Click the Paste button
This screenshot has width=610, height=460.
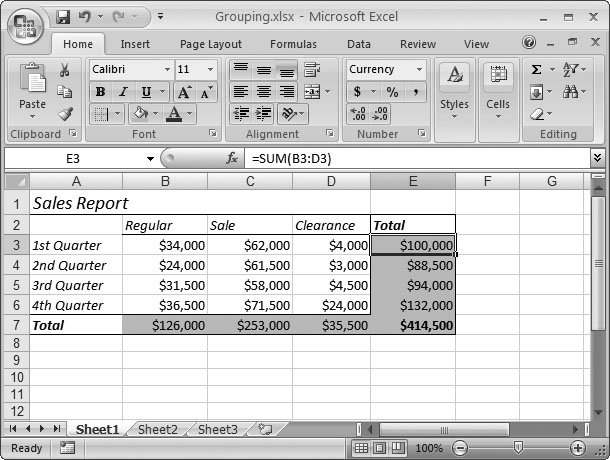pos(32,90)
